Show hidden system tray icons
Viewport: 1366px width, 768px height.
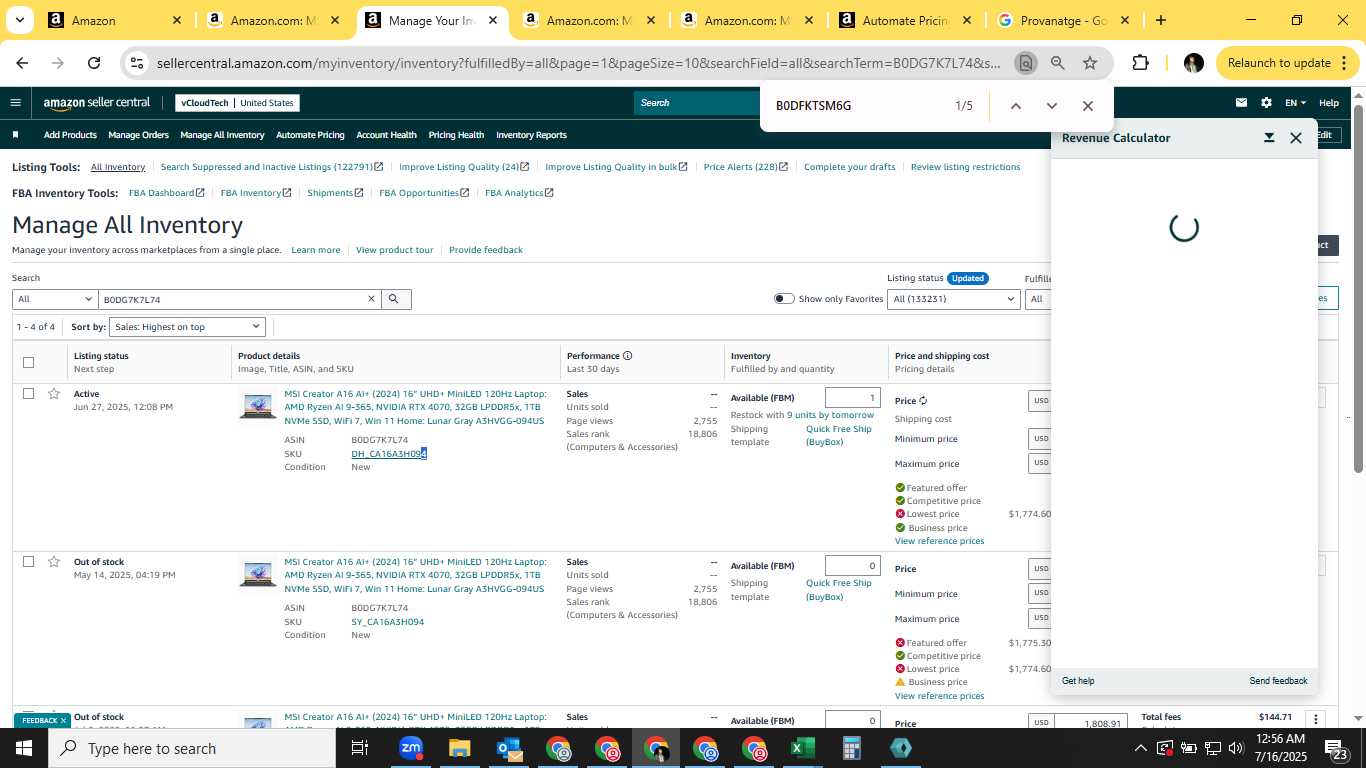click(1140, 748)
